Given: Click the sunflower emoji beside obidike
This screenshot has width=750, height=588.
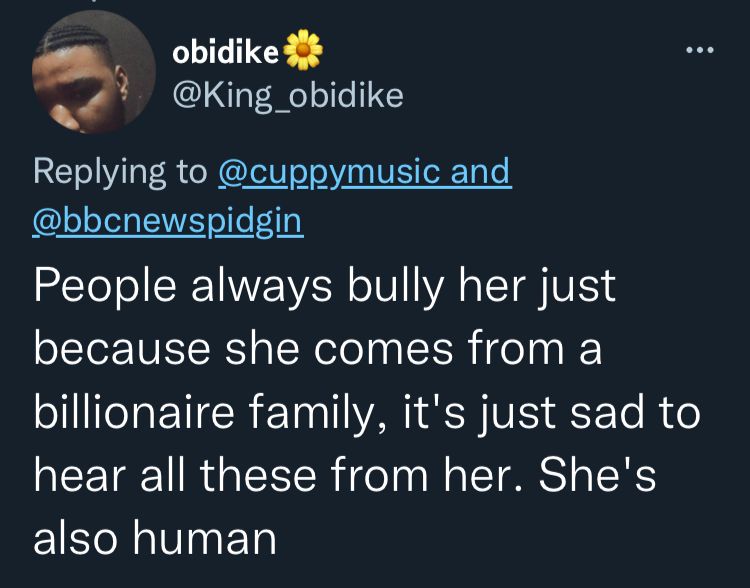Looking at the screenshot, I should click(x=303, y=50).
